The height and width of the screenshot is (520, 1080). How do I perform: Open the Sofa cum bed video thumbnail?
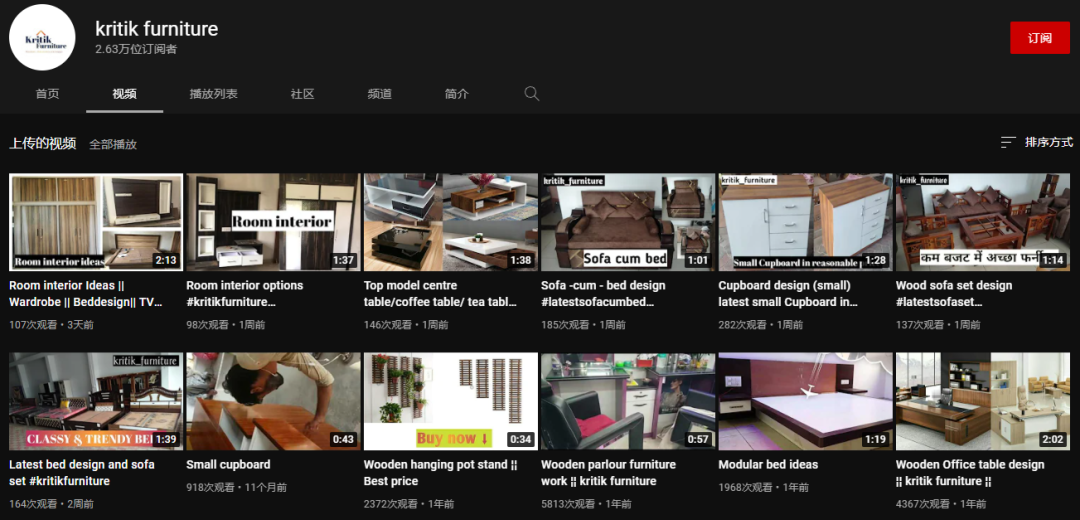point(627,222)
